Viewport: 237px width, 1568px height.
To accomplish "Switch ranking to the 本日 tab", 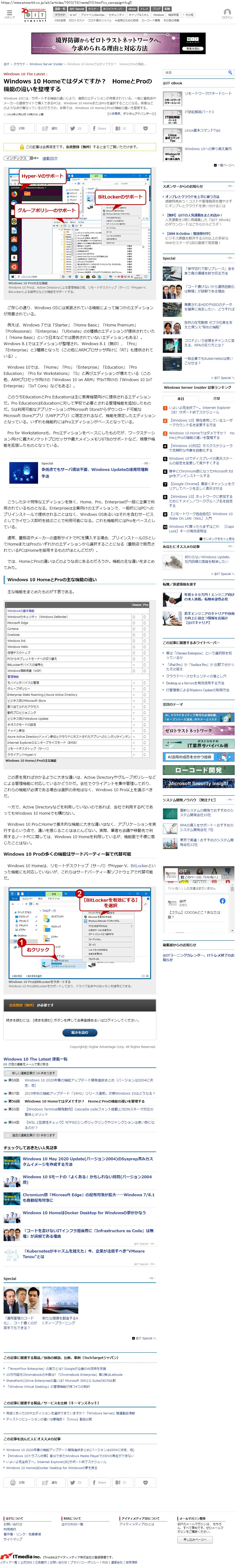I will tap(181, 398).
